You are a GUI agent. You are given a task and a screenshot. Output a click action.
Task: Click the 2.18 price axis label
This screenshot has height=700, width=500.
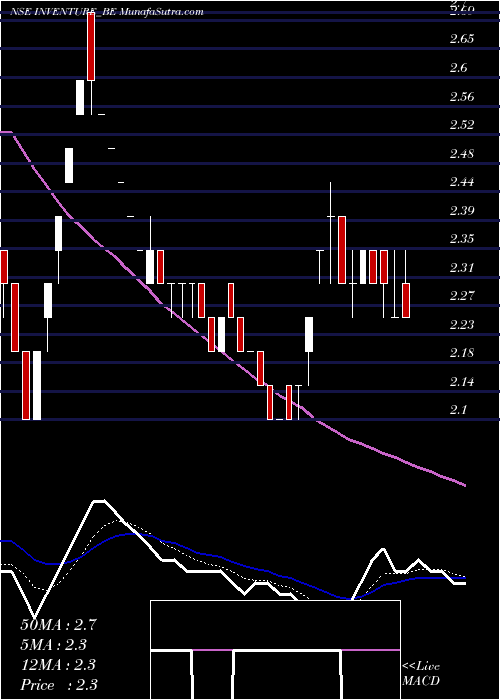pos(462,353)
